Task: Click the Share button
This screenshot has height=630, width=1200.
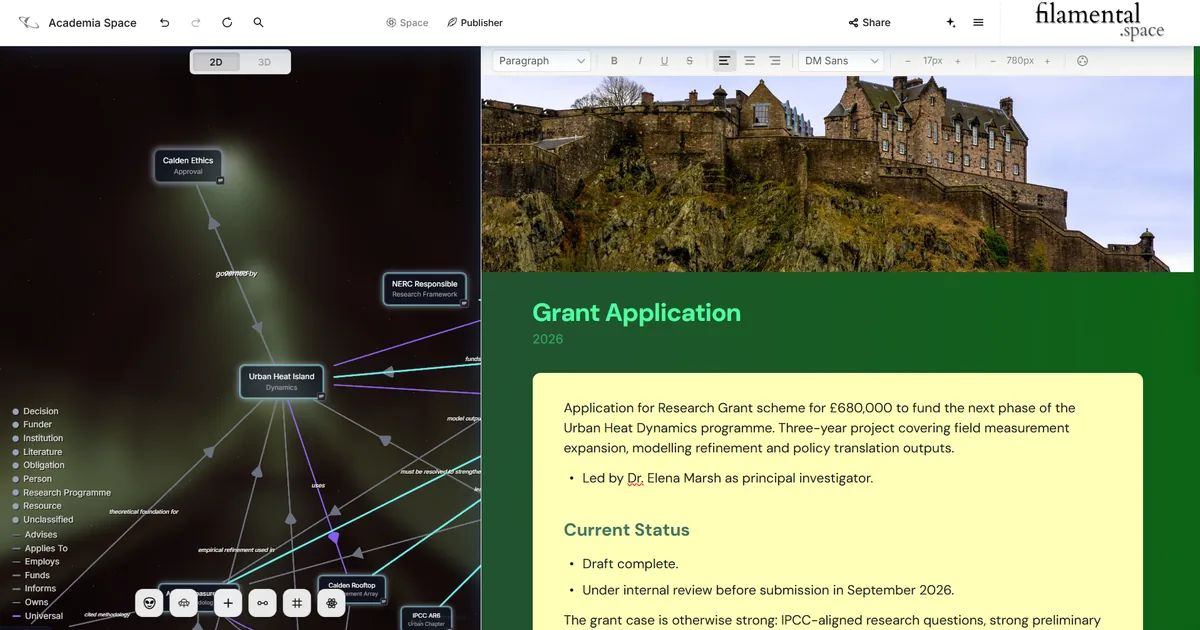Action: tap(869, 22)
